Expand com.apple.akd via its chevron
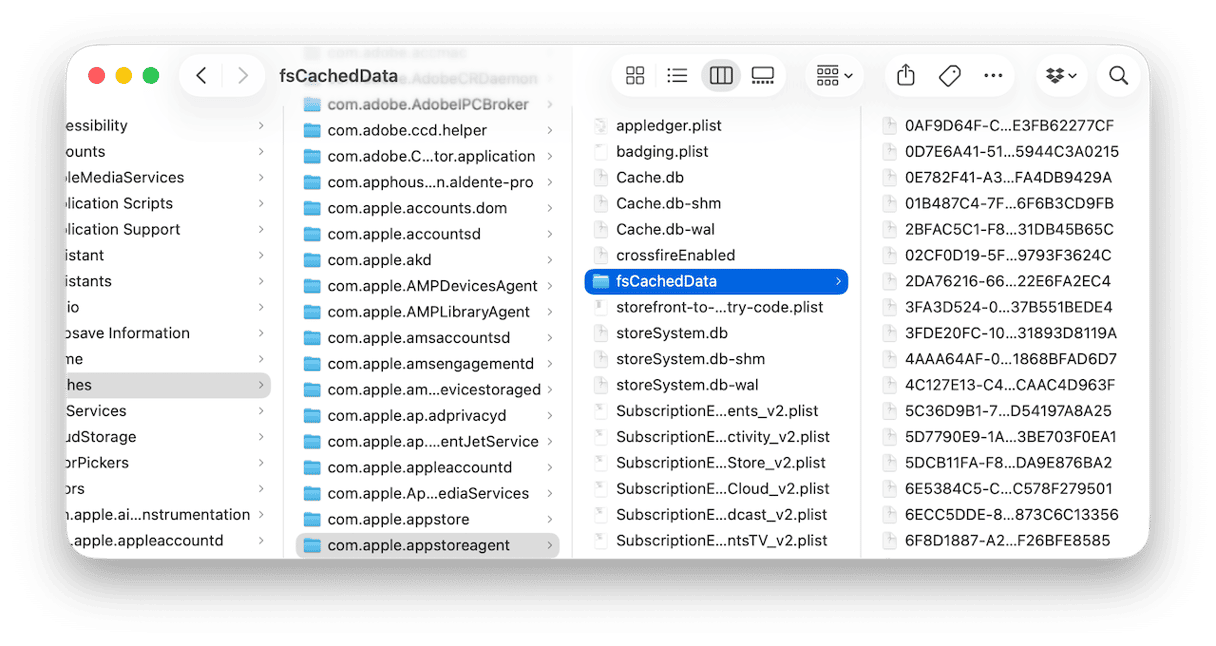 tap(550, 260)
